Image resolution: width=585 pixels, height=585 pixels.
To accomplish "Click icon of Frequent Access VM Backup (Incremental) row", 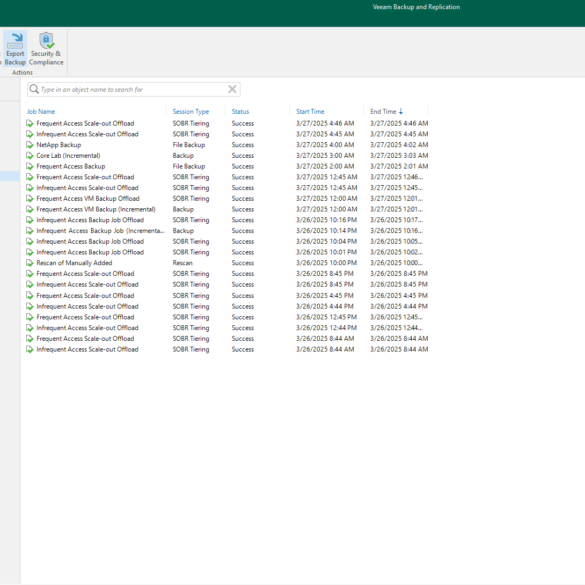I will 30,209.
